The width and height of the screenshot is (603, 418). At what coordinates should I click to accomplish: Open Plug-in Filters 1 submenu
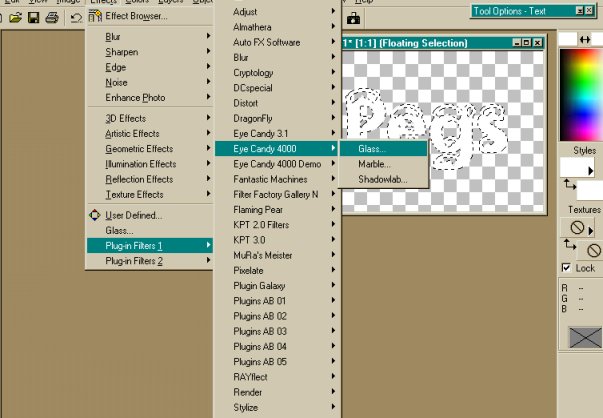[x=150, y=246]
